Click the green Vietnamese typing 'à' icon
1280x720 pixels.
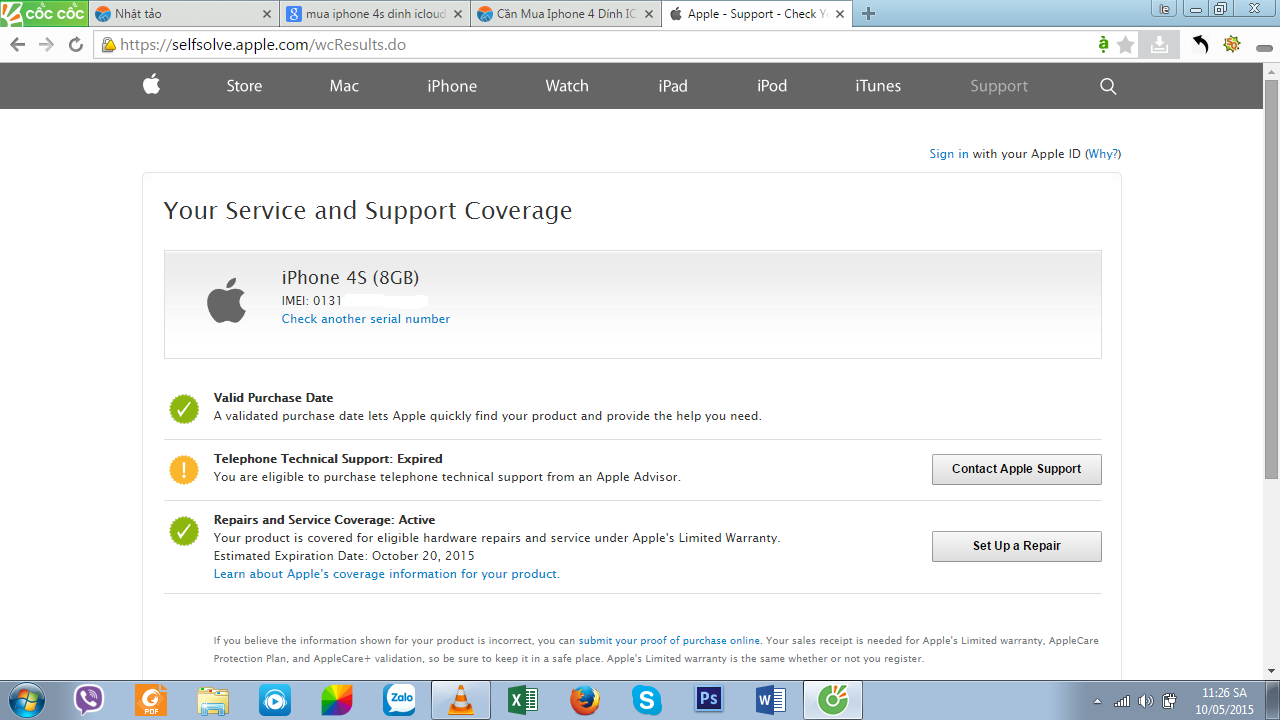(1102, 45)
